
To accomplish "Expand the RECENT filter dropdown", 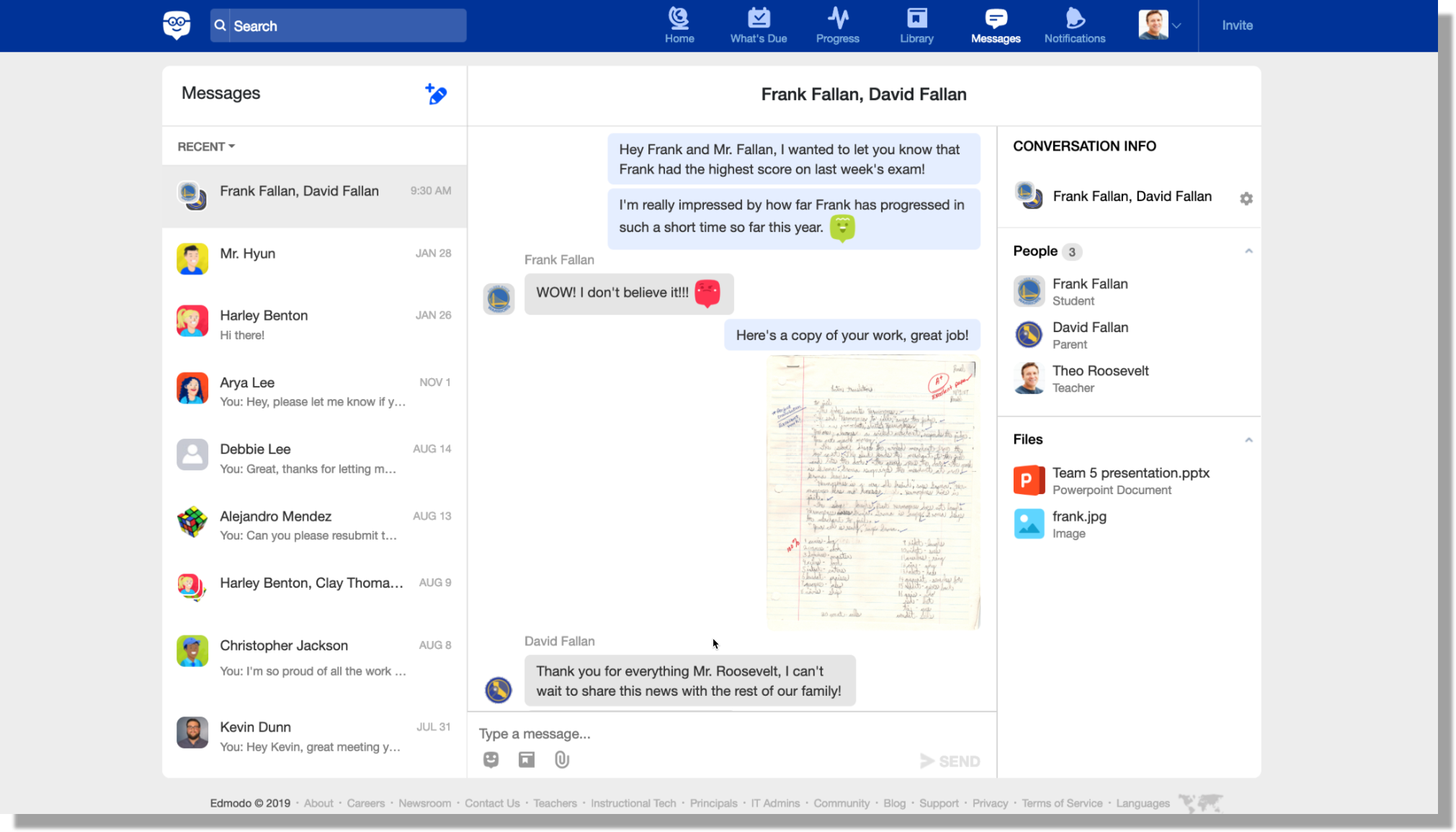I will tap(206, 146).
